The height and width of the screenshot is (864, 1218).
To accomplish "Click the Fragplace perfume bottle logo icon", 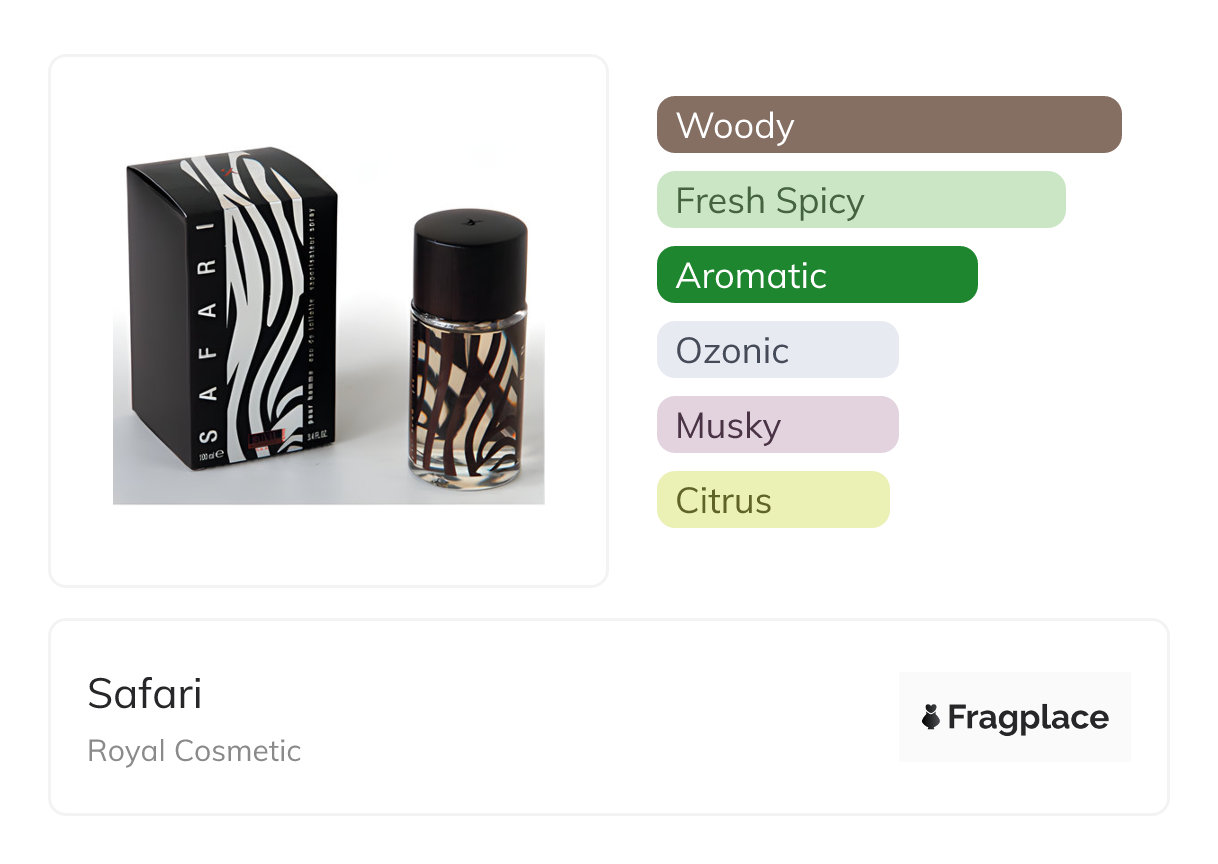I will pyautogui.click(x=931, y=717).
